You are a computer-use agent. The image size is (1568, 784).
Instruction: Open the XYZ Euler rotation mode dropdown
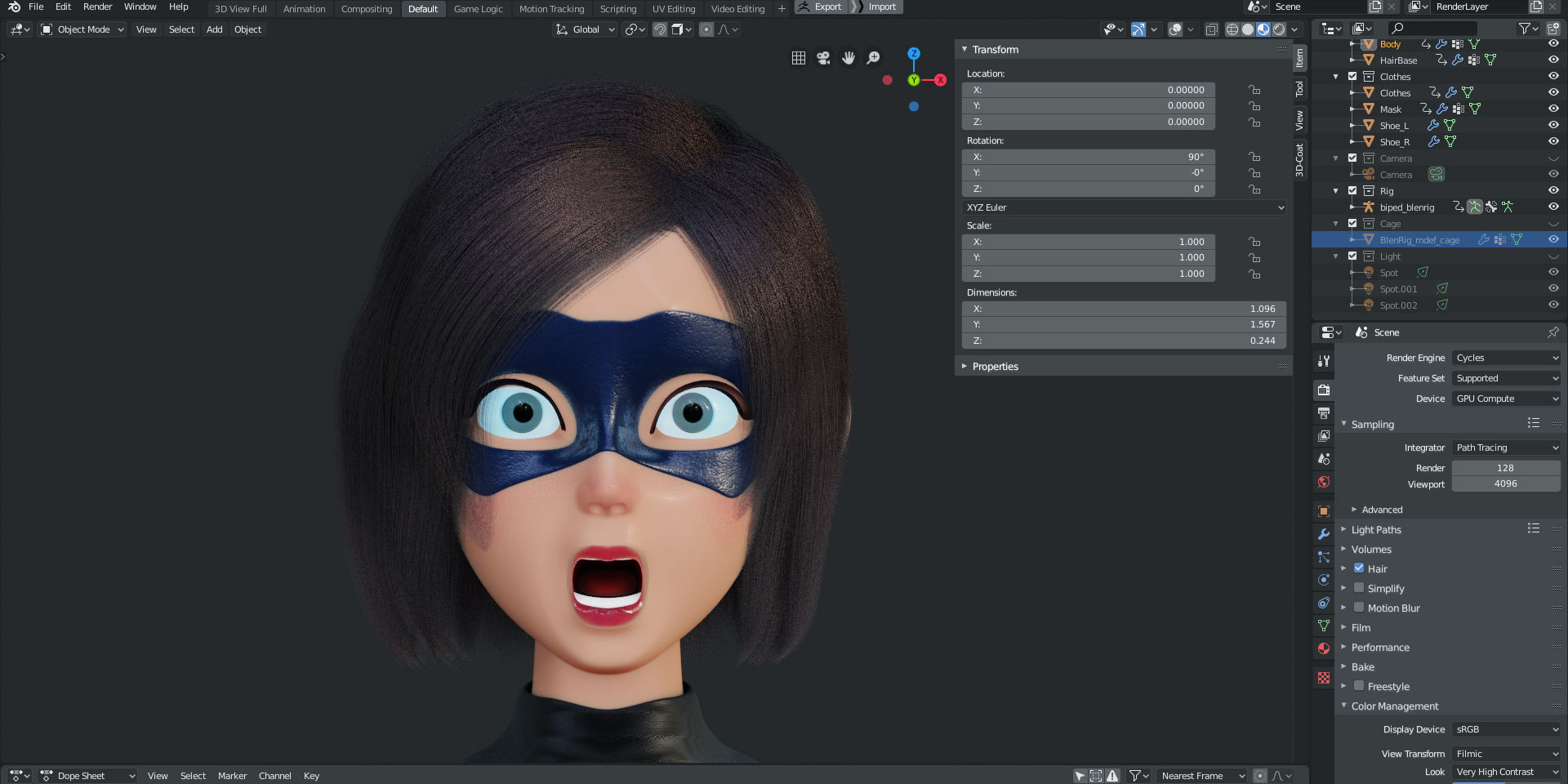click(x=1125, y=207)
